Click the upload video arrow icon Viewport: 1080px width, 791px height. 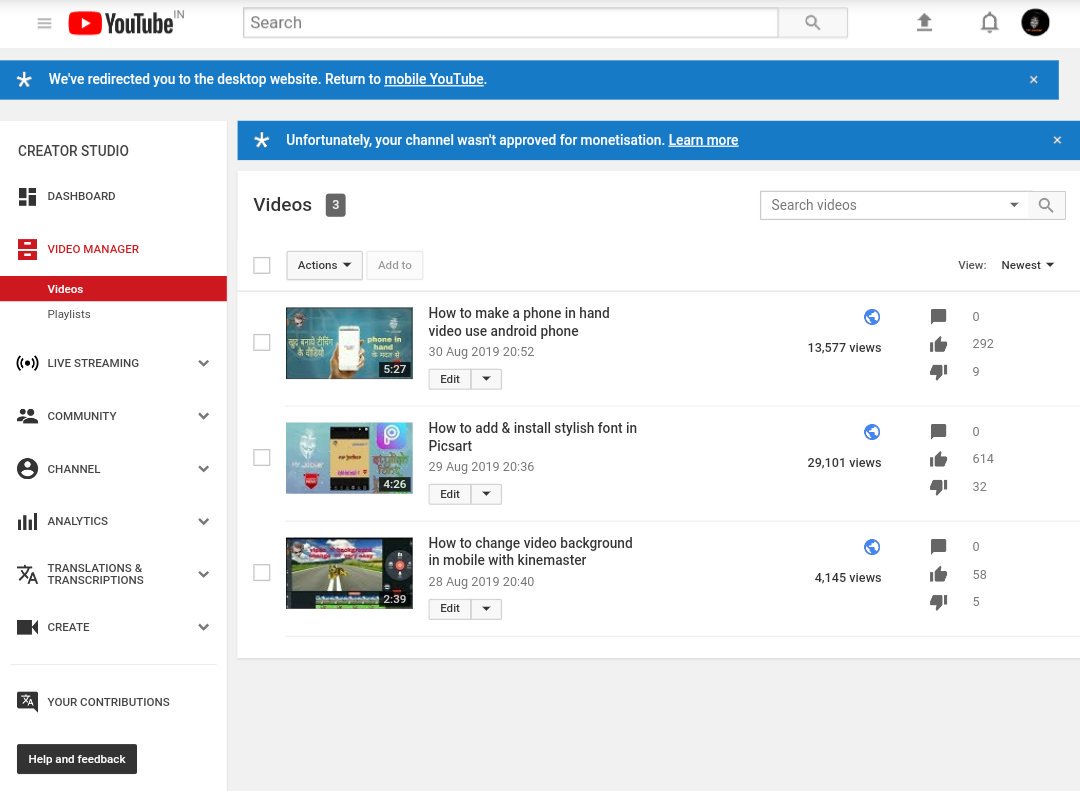[924, 23]
